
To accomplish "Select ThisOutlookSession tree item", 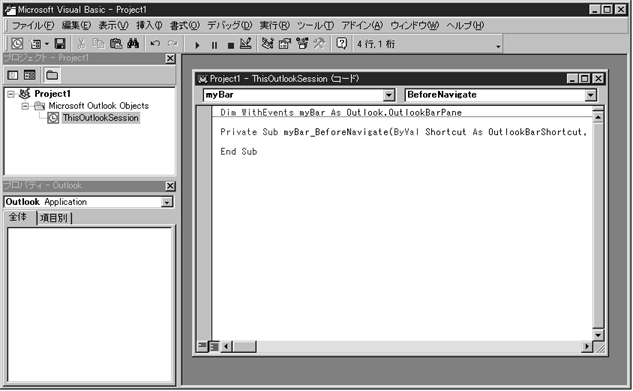I will point(101,118).
